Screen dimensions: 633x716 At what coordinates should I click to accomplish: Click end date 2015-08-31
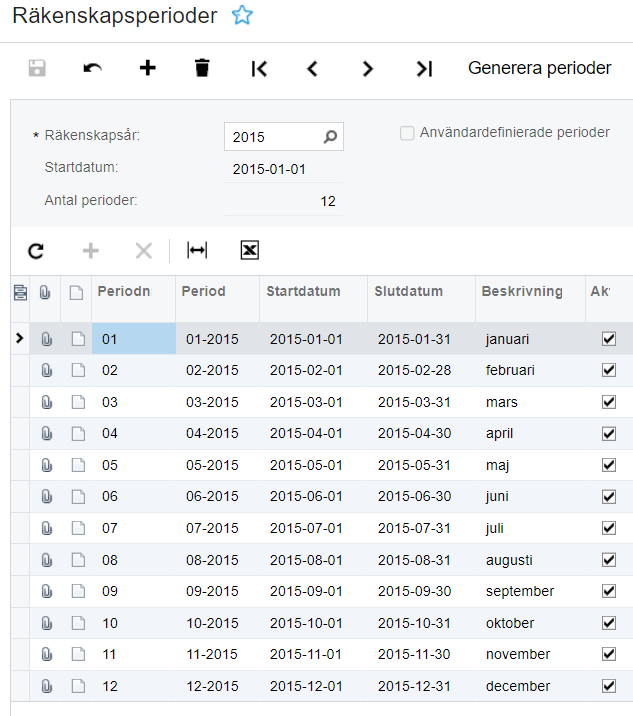421,560
